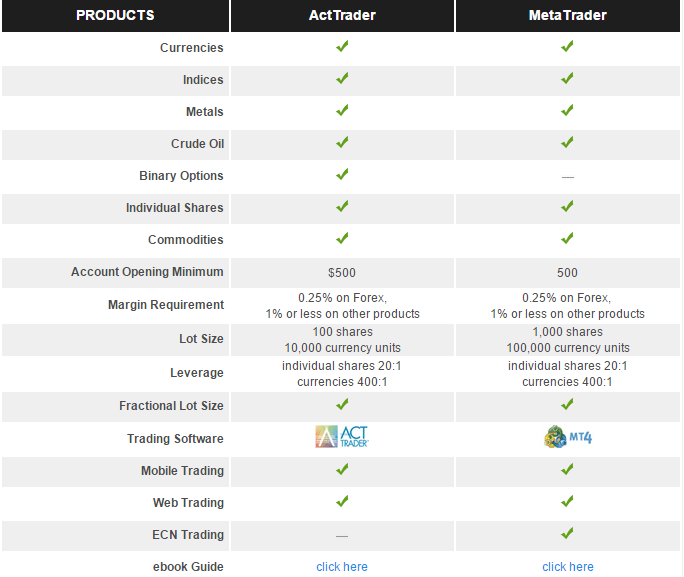Viewport: 684px width, 577px height.
Task: Click MetaTrader checkmark in Fractional Lot Size row
Action: click(567, 404)
